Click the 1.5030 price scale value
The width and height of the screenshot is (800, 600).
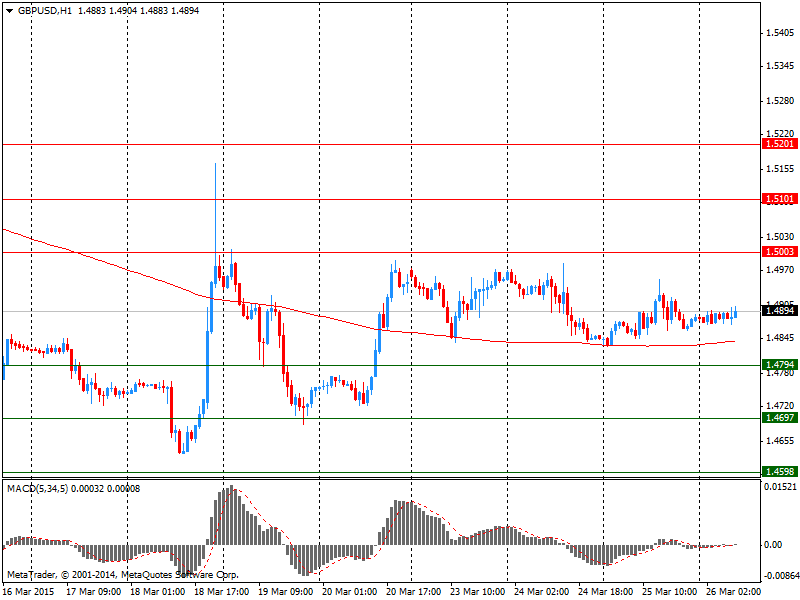pos(780,237)
